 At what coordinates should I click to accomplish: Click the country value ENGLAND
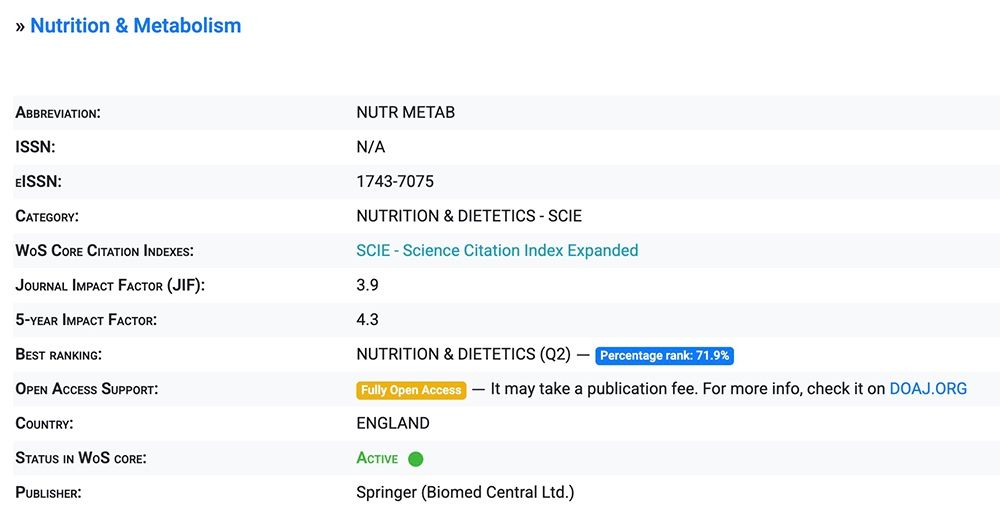click(393, 423)
